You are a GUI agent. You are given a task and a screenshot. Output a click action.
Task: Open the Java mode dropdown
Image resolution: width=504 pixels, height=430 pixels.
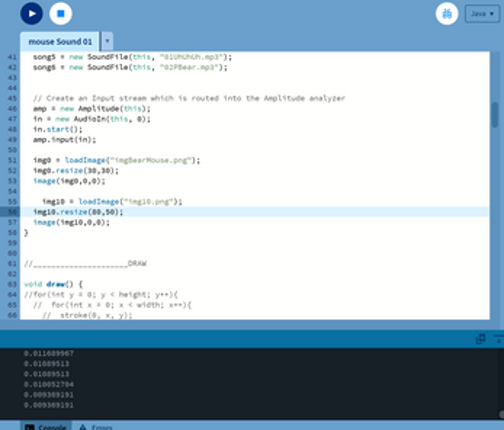coord(482,14)
